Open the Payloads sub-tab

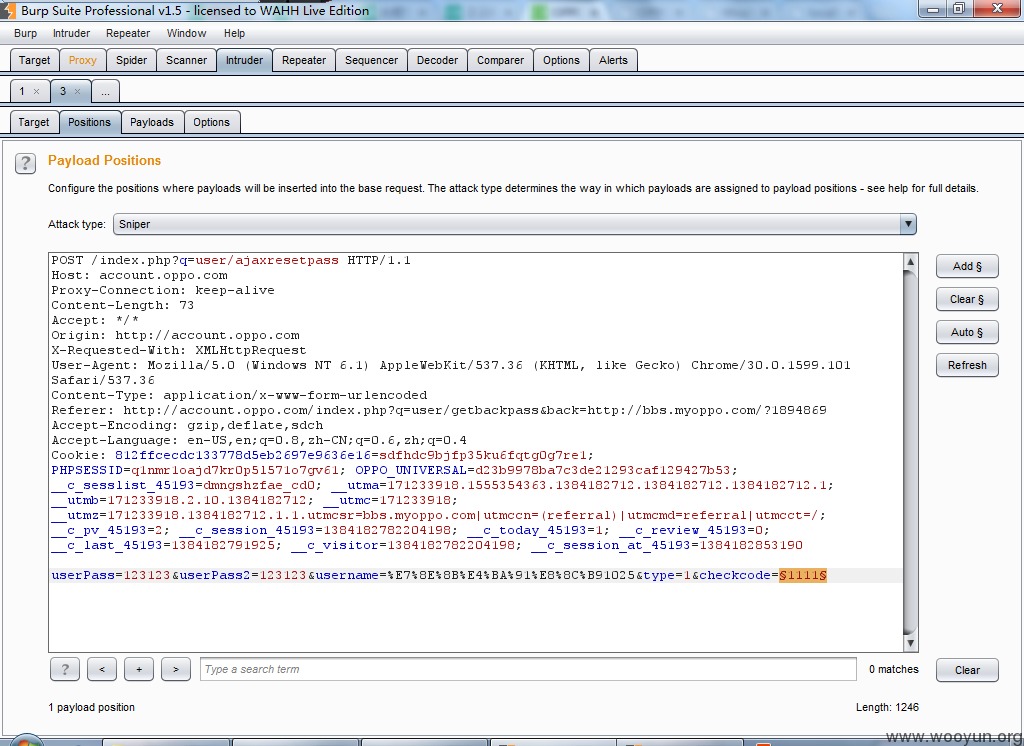pos(152,122)
